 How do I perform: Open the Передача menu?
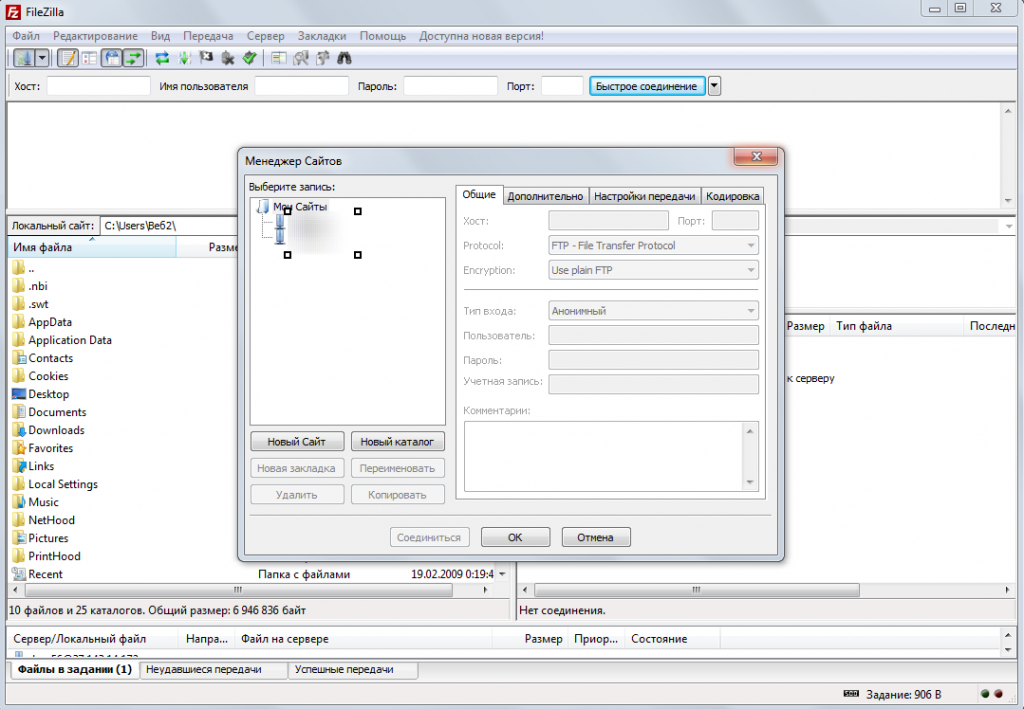[208, 36]
